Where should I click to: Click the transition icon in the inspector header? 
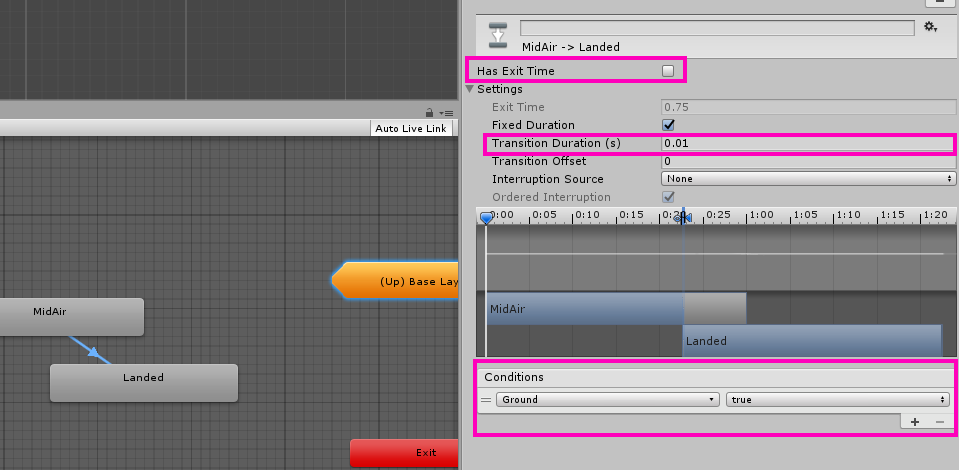pos(498,35)
